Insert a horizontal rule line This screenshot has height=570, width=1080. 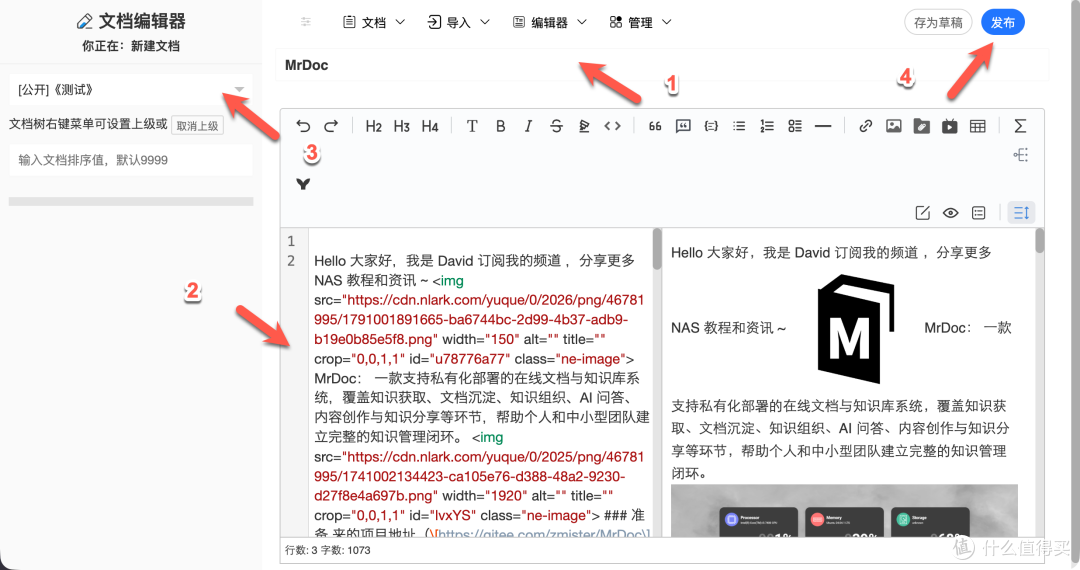823,126
